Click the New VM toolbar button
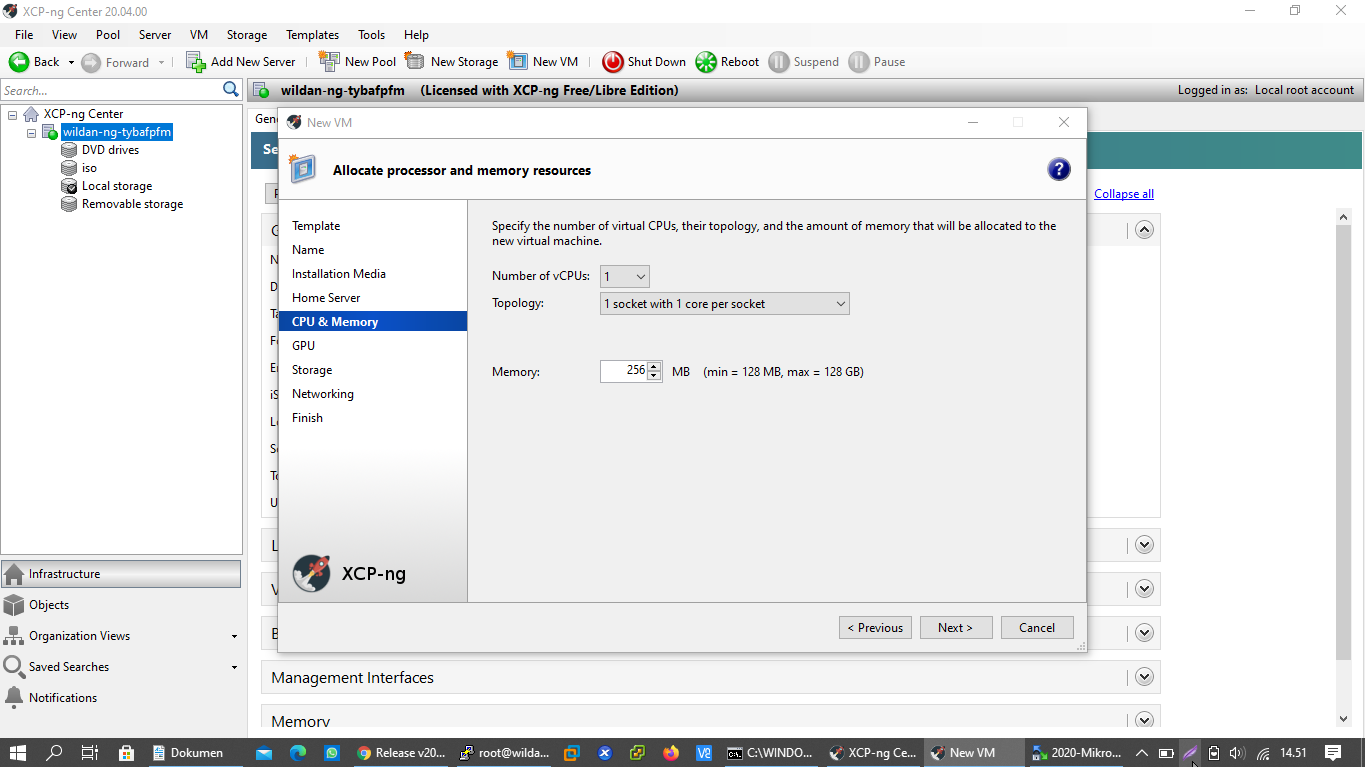Screen dimensions: 1365x767 coord(543,61)
